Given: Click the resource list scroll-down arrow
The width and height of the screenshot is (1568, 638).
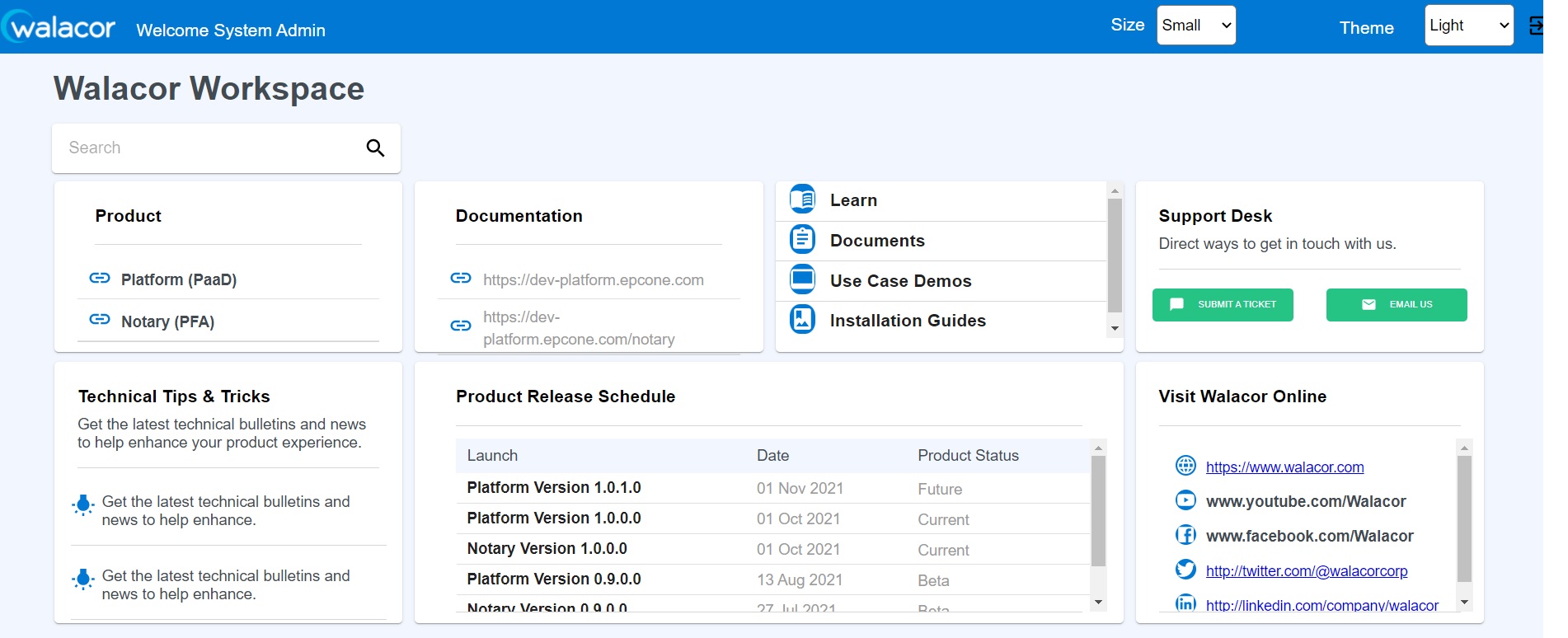Looking at the screenshot, I should tap(1115, 328).
